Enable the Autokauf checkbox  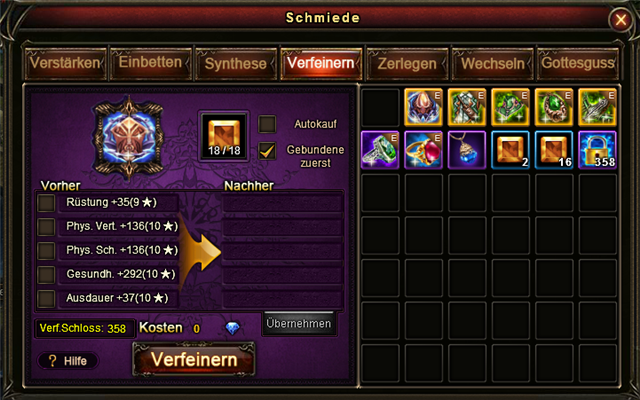click(267, 124)
